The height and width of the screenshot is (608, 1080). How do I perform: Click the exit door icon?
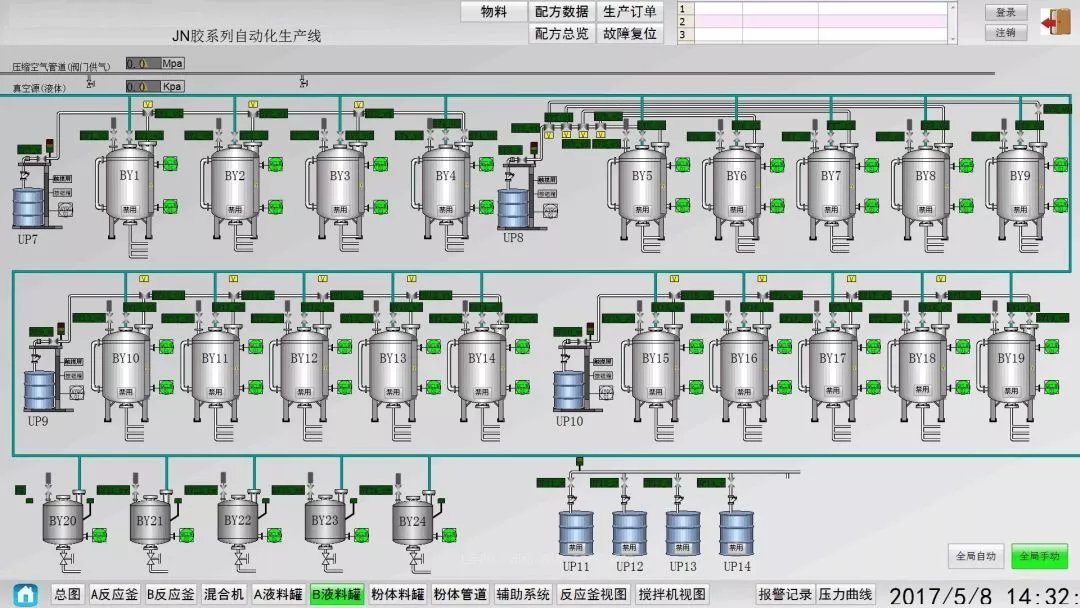(x=1055, y=22)
